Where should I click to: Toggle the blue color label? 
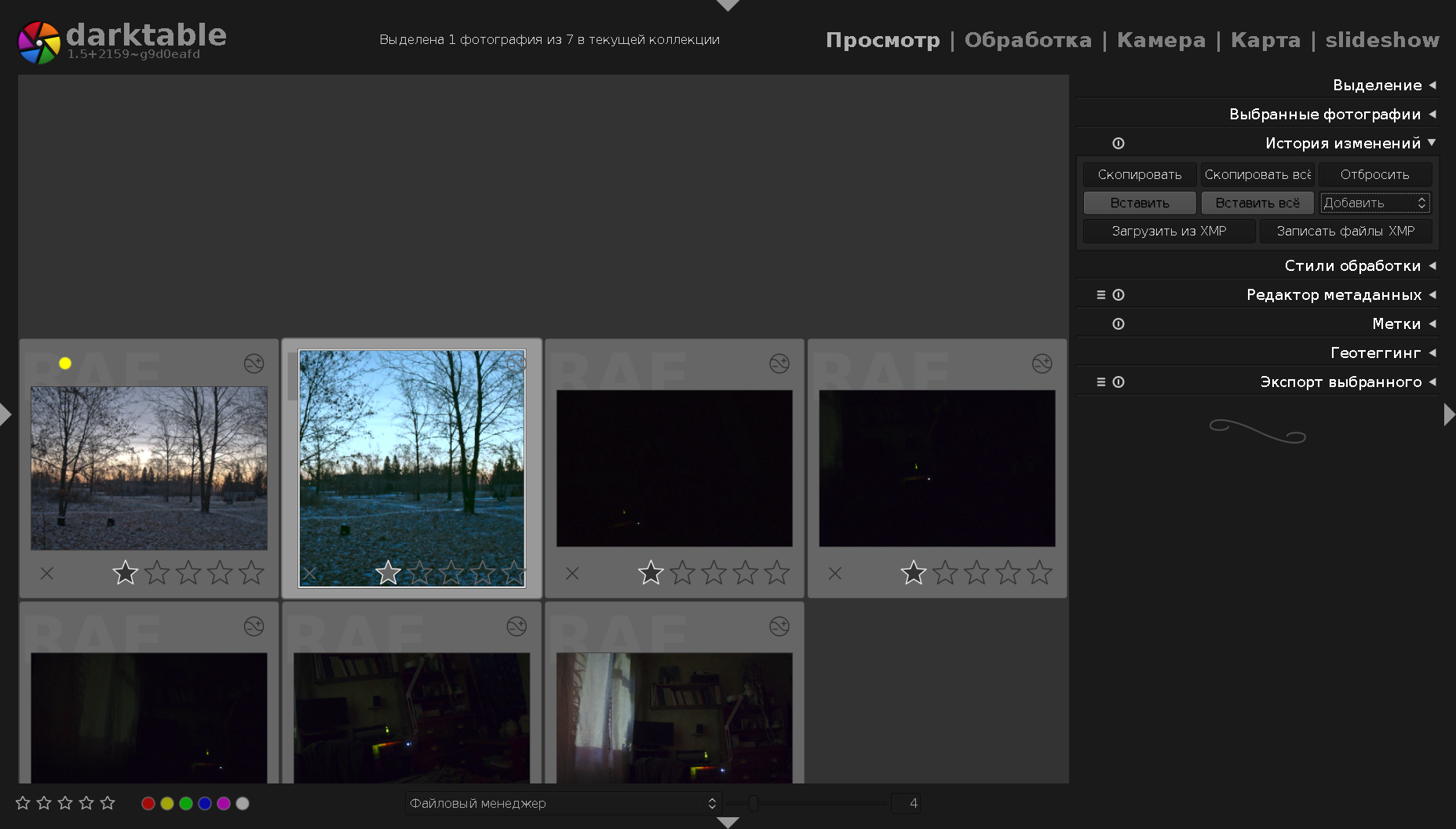pyautogui.click(x=204, y=803)
